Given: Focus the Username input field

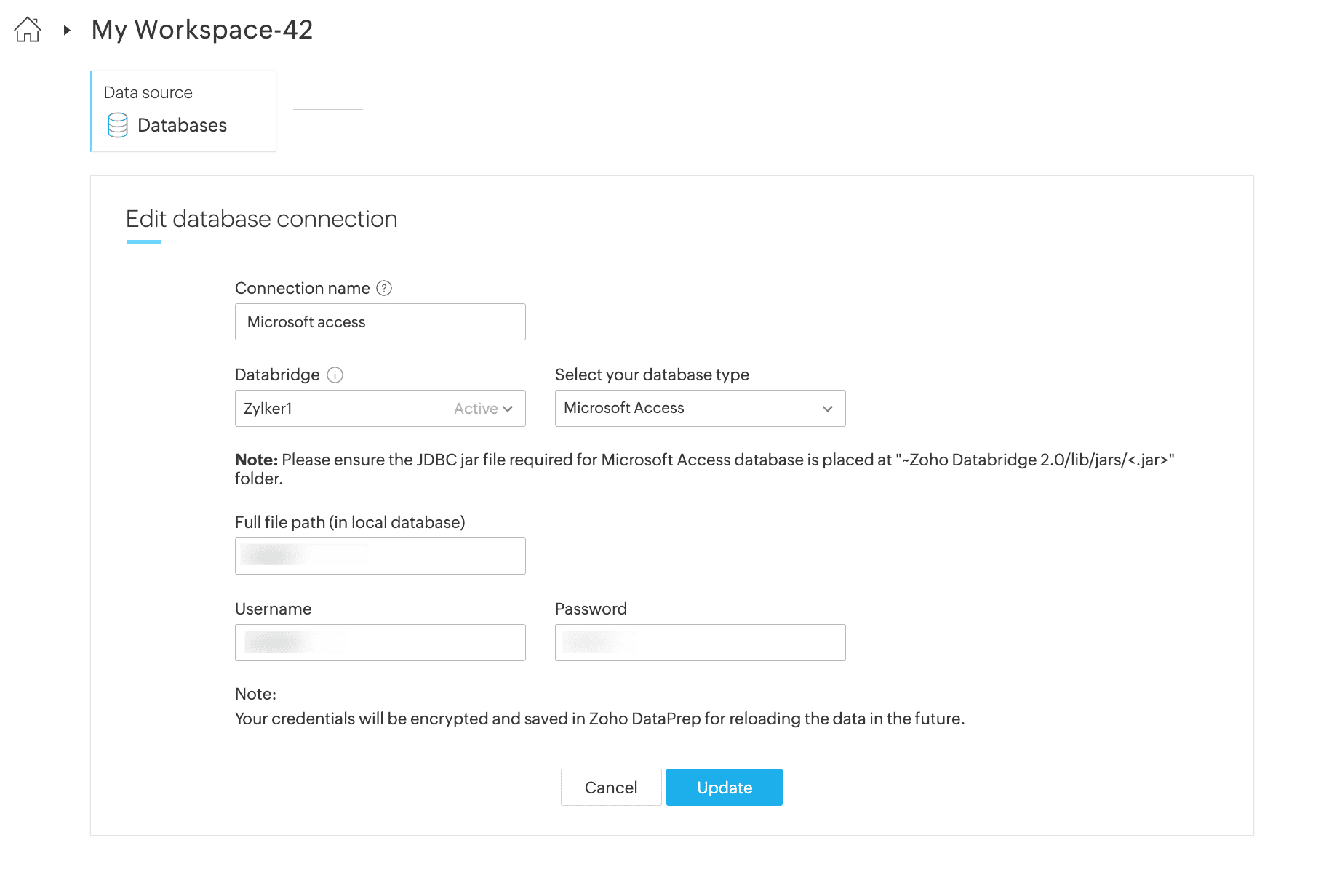Looking at the screenshot, I should coord(380,643).
